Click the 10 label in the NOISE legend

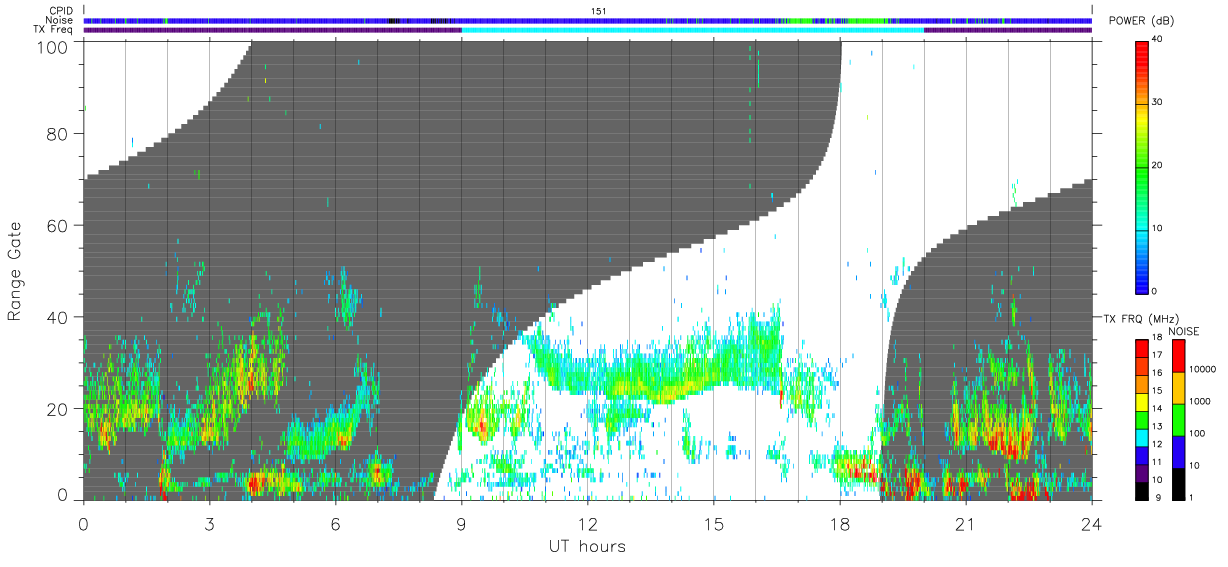(x=1194, y=466)
